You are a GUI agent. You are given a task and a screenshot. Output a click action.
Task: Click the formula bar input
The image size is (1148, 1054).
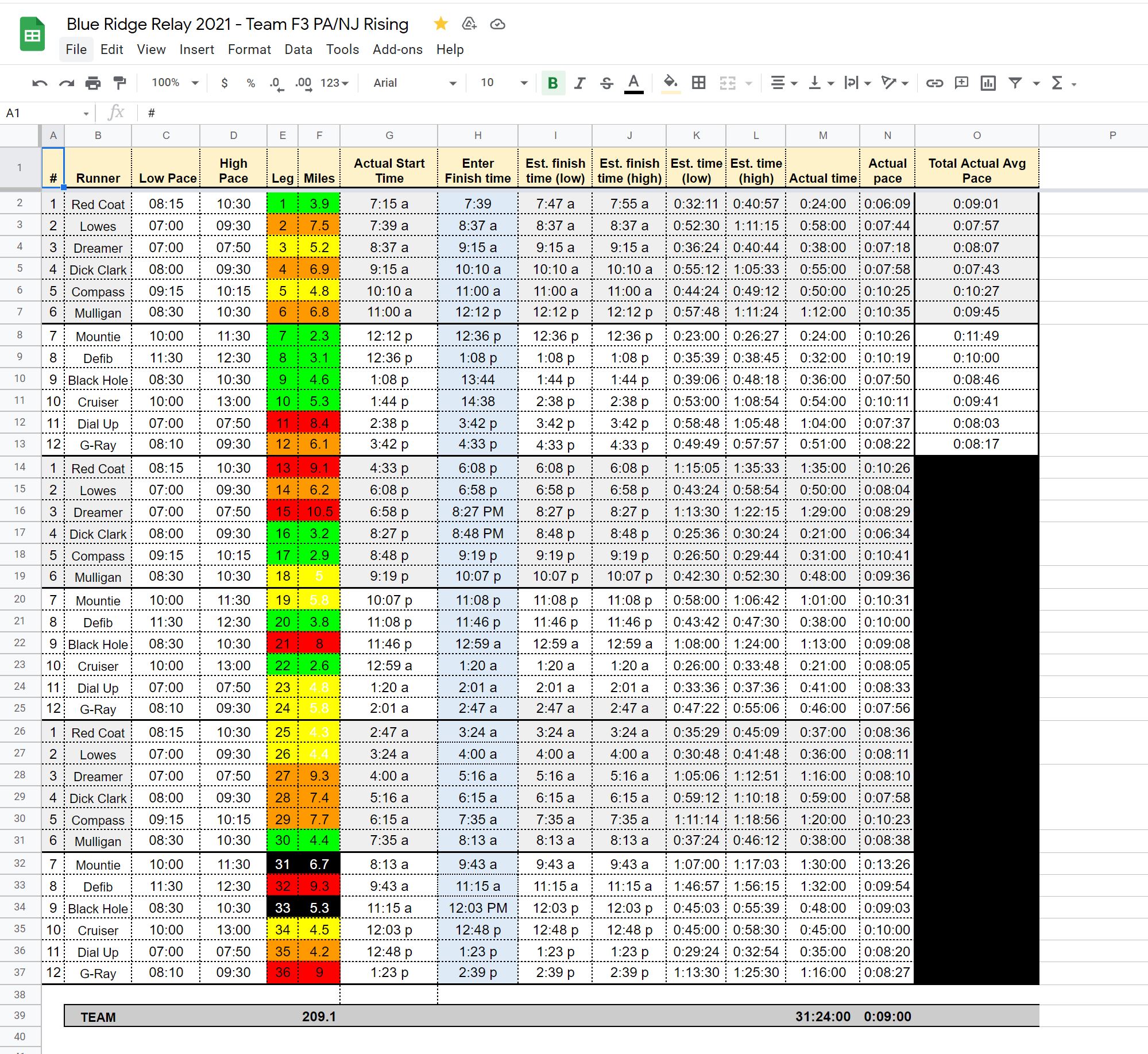[643, 113]
